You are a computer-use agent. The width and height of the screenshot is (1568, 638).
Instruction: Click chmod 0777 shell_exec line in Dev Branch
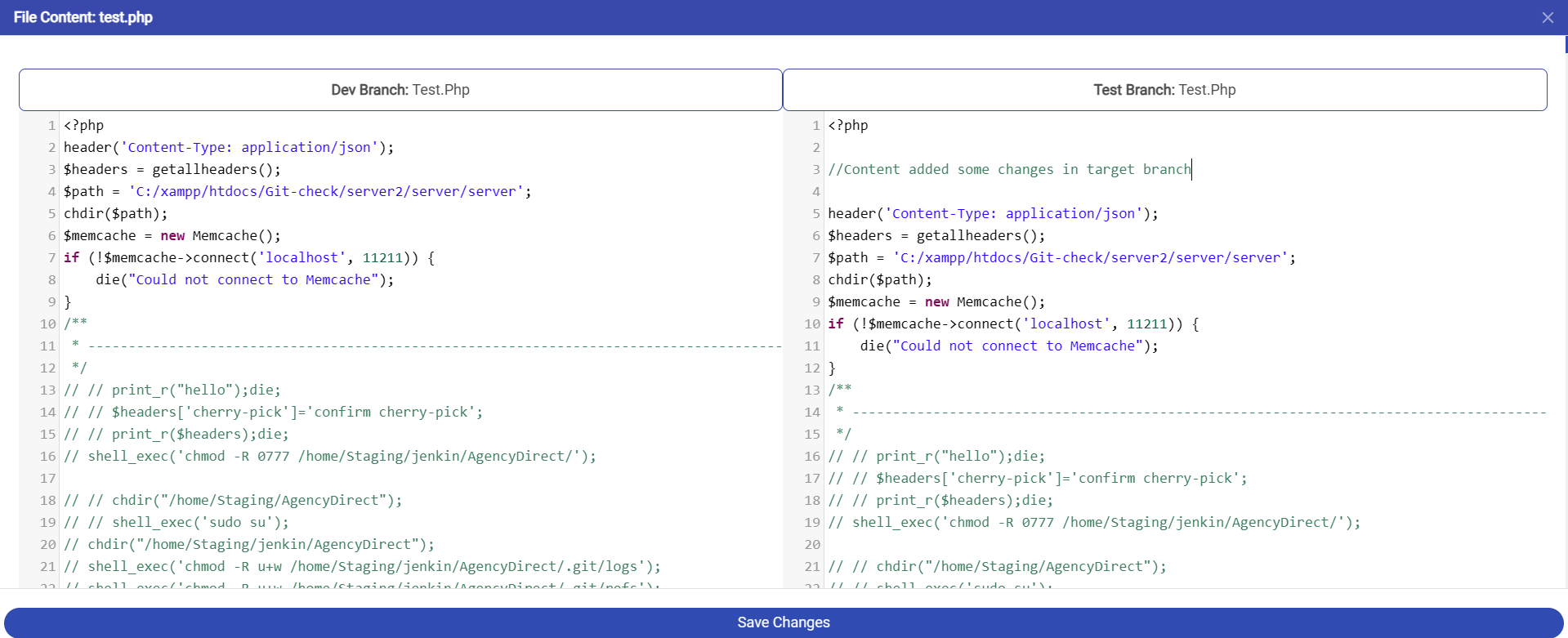329,457
